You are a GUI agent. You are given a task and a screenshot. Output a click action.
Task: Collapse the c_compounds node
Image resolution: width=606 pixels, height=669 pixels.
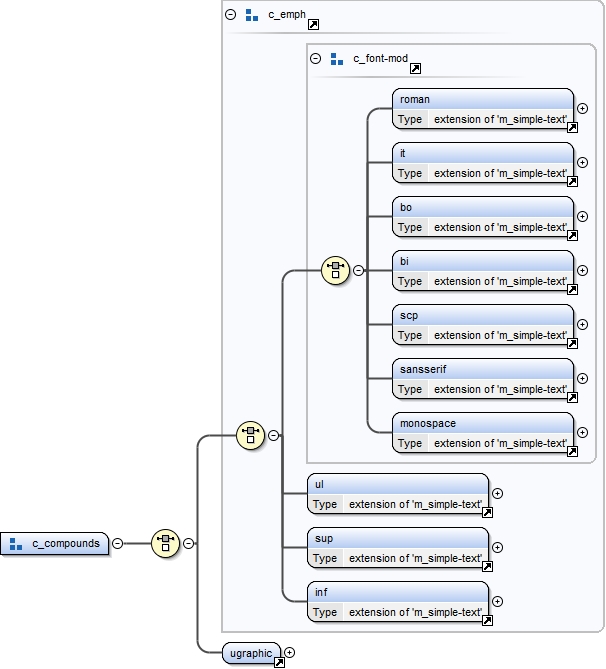[117, 543]
